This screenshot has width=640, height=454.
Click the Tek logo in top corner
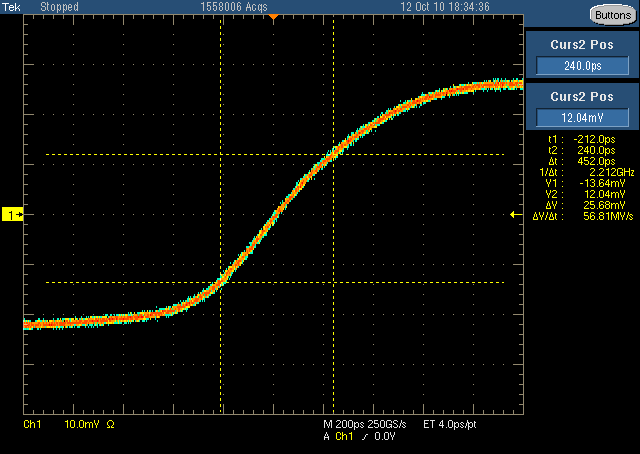(11, 7)
